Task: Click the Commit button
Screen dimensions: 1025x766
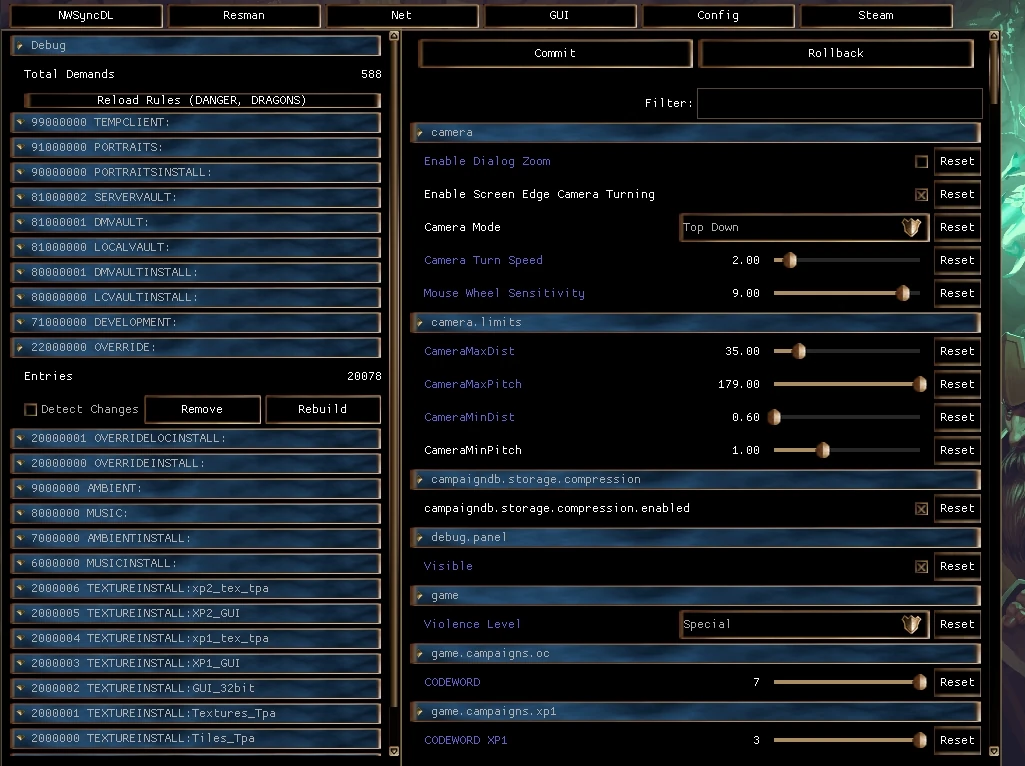Action: coord(554,53)
